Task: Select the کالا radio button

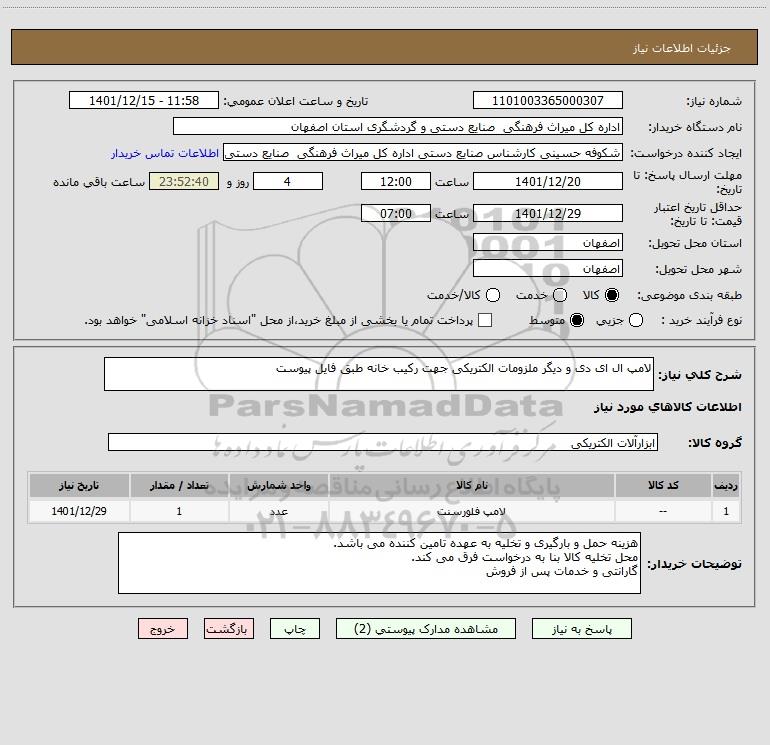Action: [x=612, y=295]
